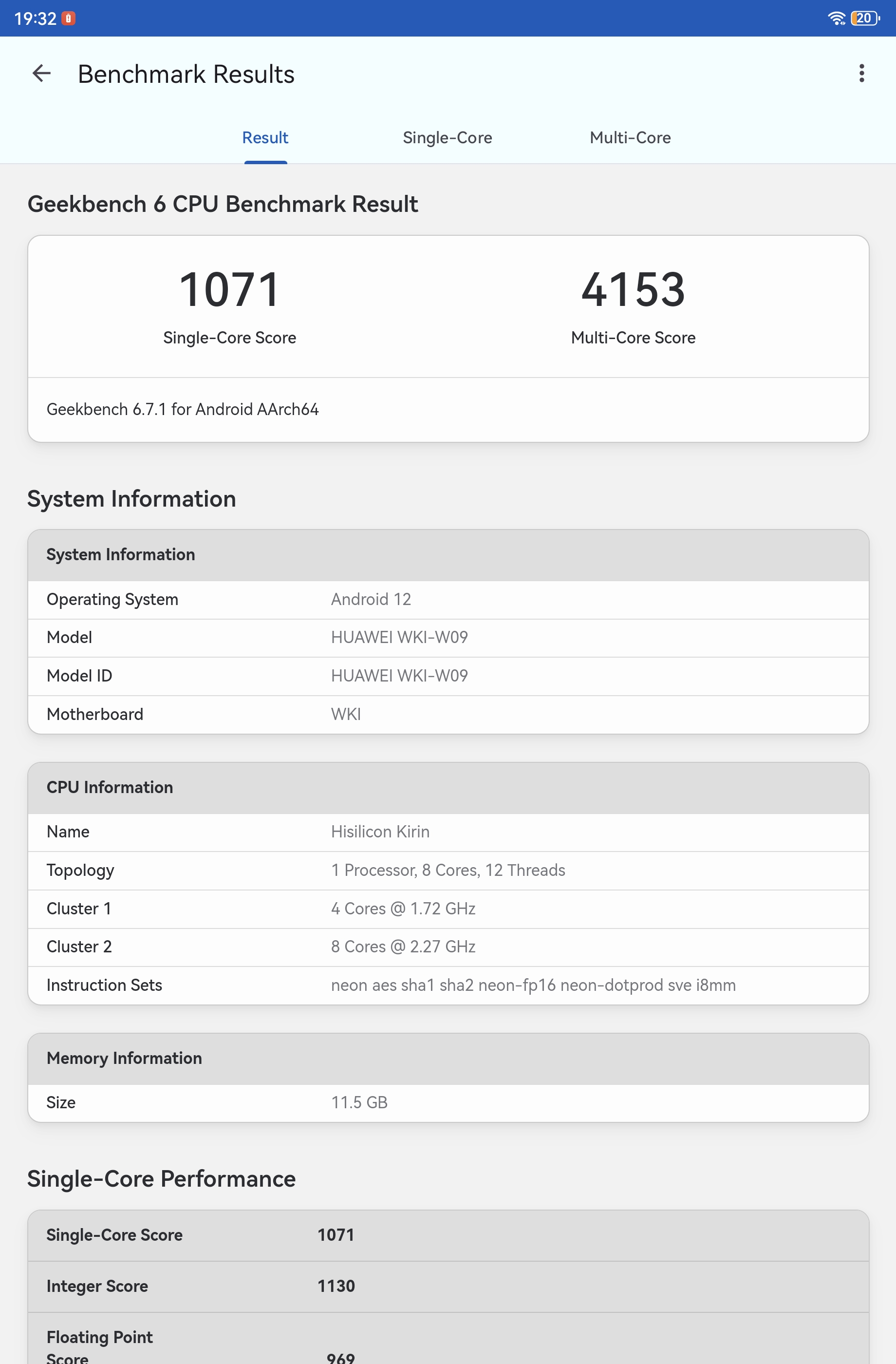Viewport: 896px width, 1364px height.
Task: Tap the CPU Information section header
Action: (x=448, y=787)
